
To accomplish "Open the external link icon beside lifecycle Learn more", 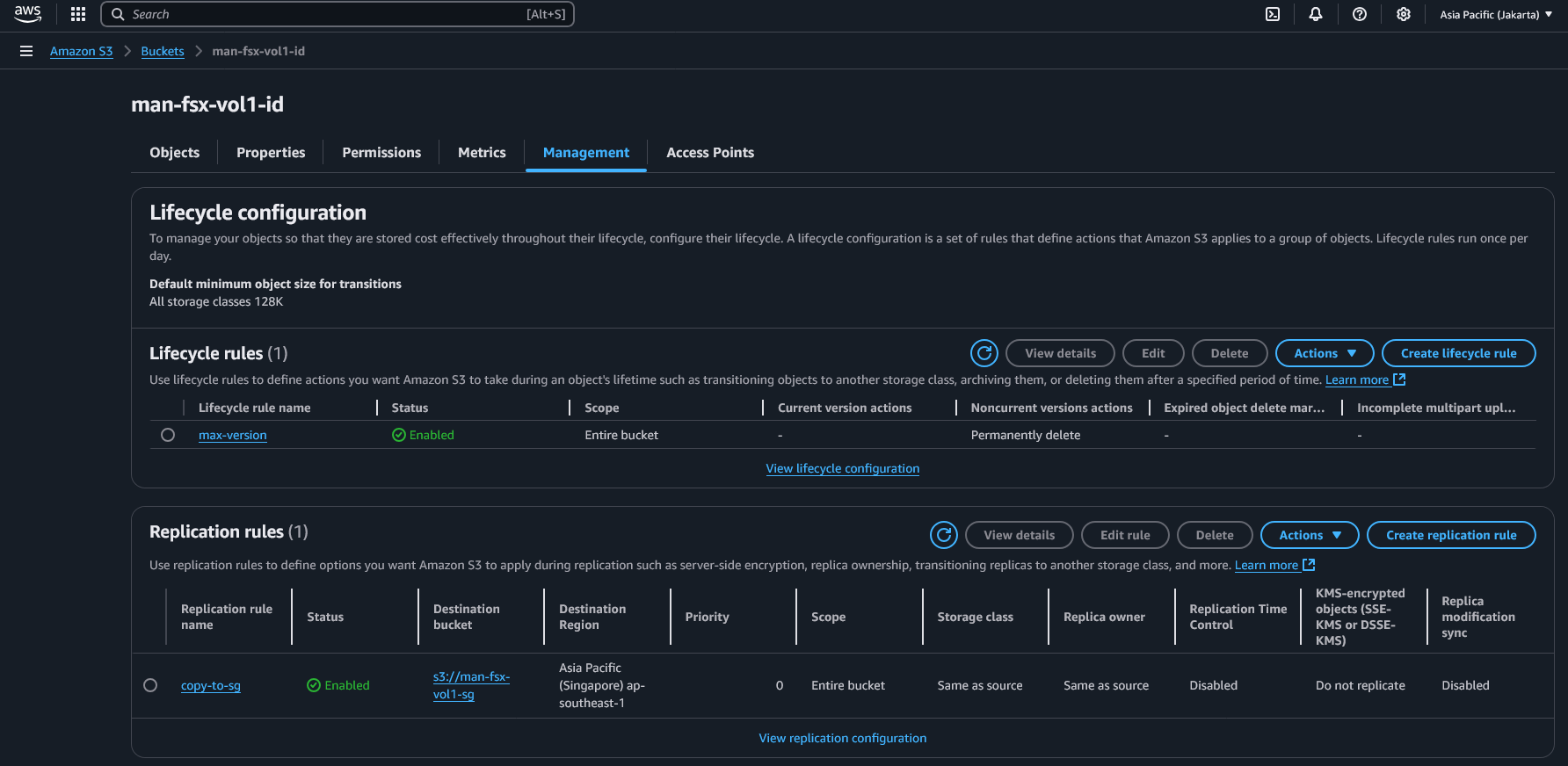I will click(1400, 379).
